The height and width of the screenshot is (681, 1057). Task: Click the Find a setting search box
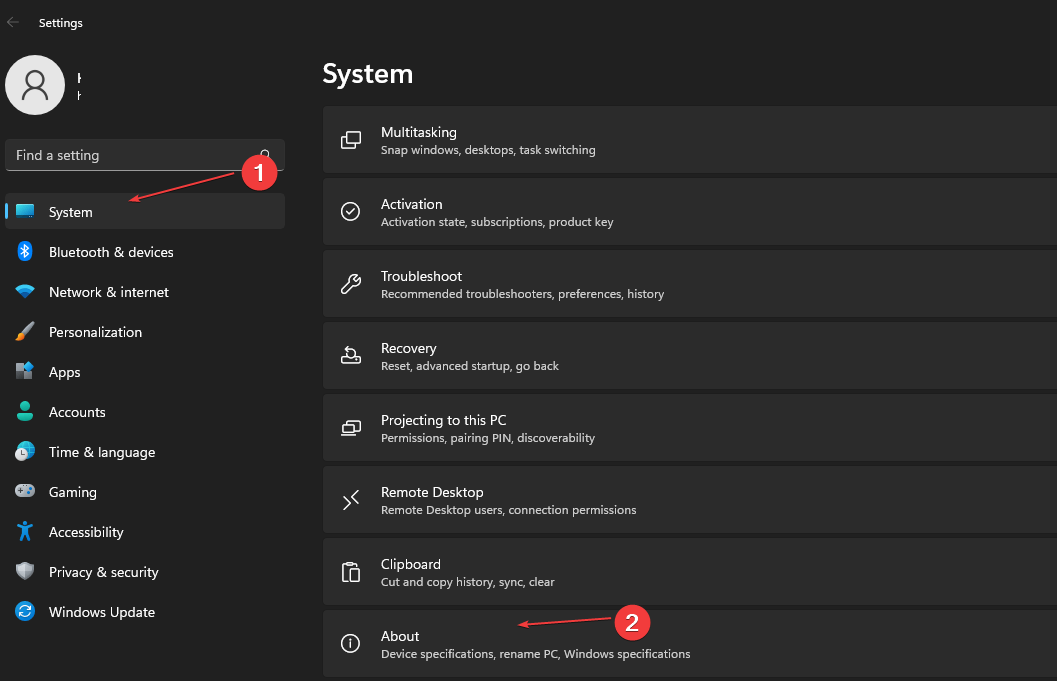click(130, 155)
